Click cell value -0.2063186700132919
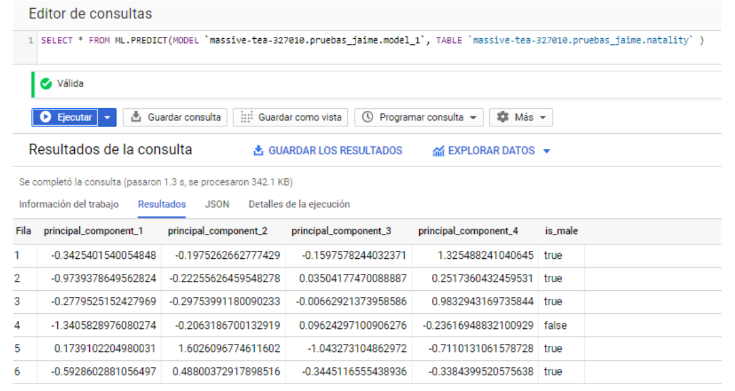 [x=227, y=325]
